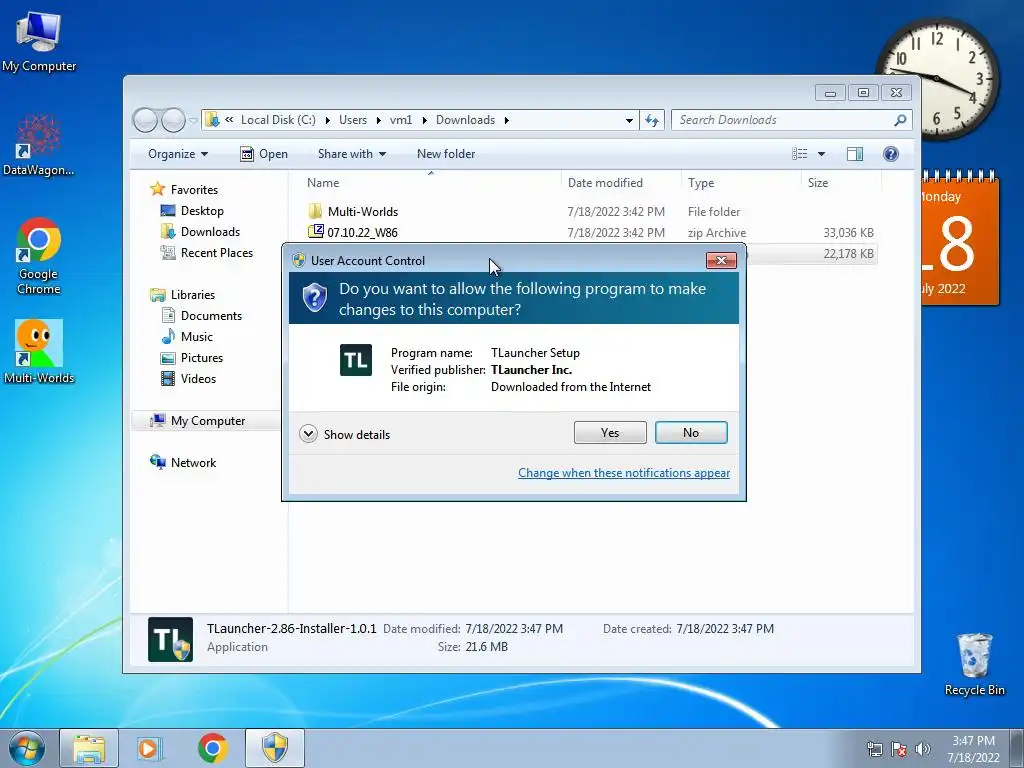Click the Explorer help icon
Viewport: 1024px width, 768px height.
click(x=891, y=154)
